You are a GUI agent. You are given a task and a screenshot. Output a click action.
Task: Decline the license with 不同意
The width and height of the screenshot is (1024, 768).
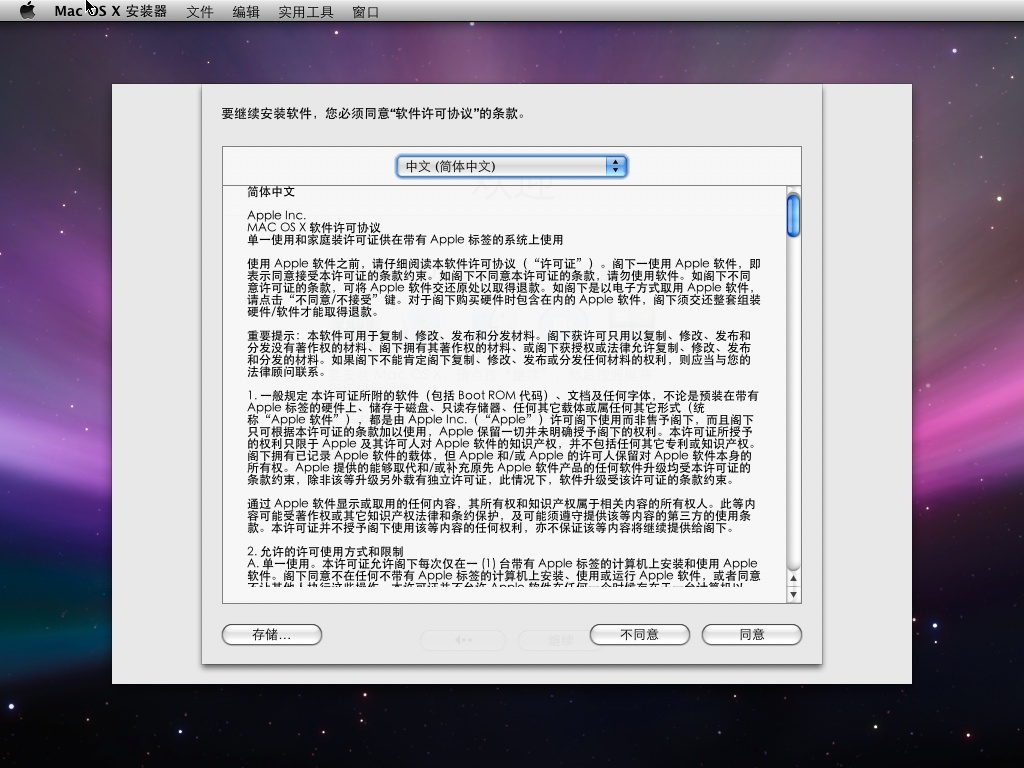639,635
